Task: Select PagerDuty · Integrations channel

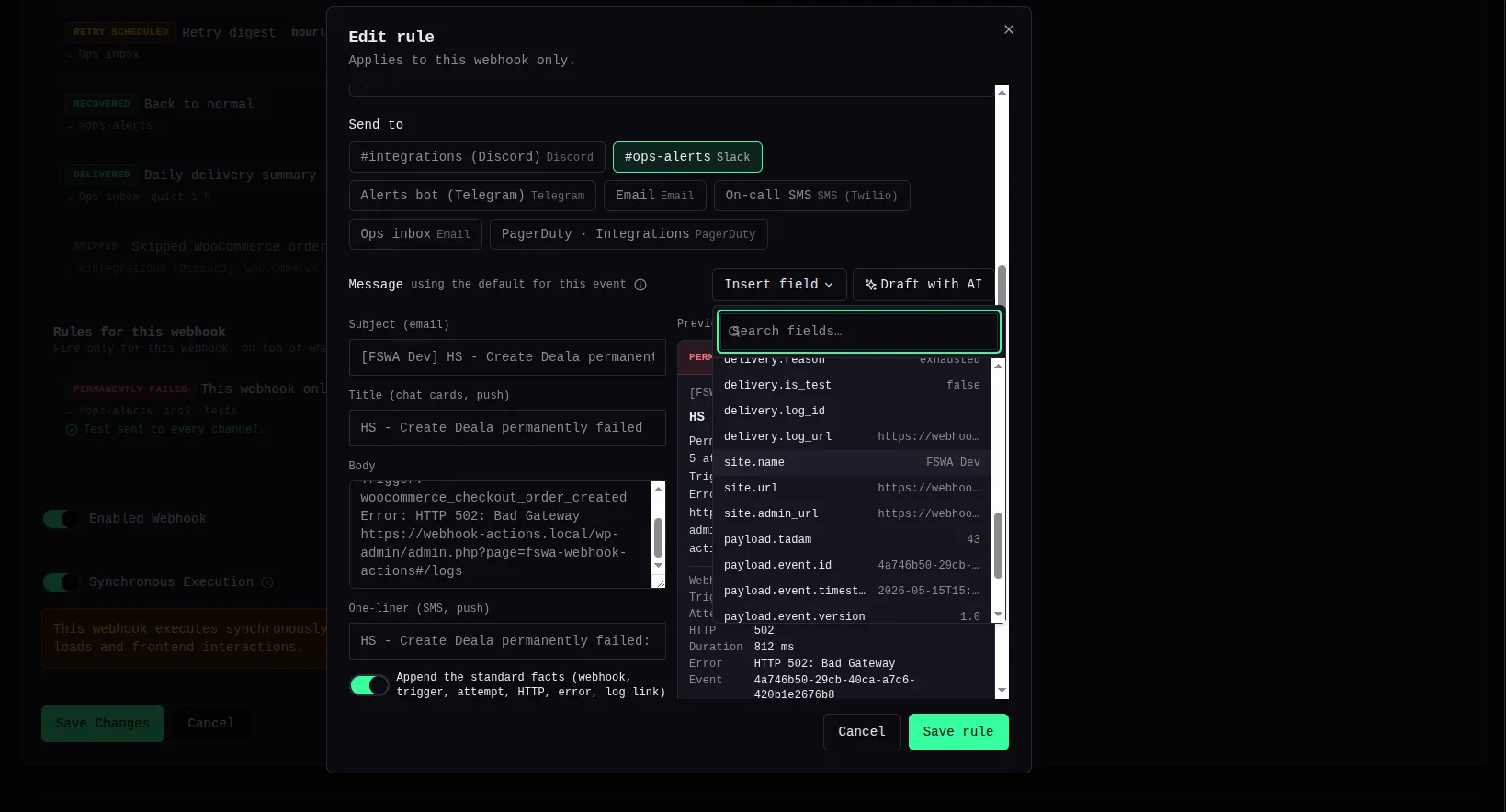Action: [628, 234]
